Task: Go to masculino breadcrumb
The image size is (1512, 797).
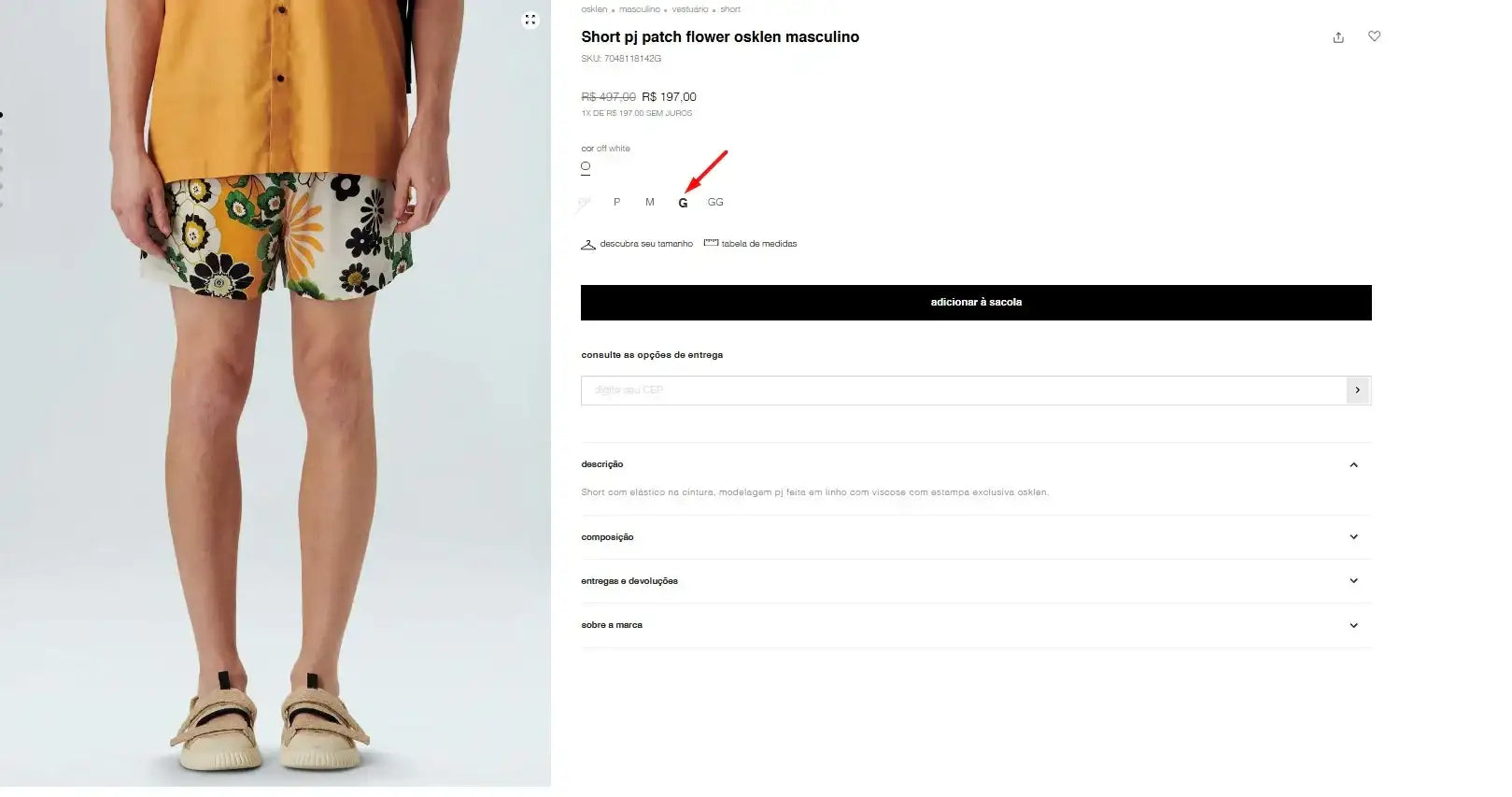Action: pos(639,9)
